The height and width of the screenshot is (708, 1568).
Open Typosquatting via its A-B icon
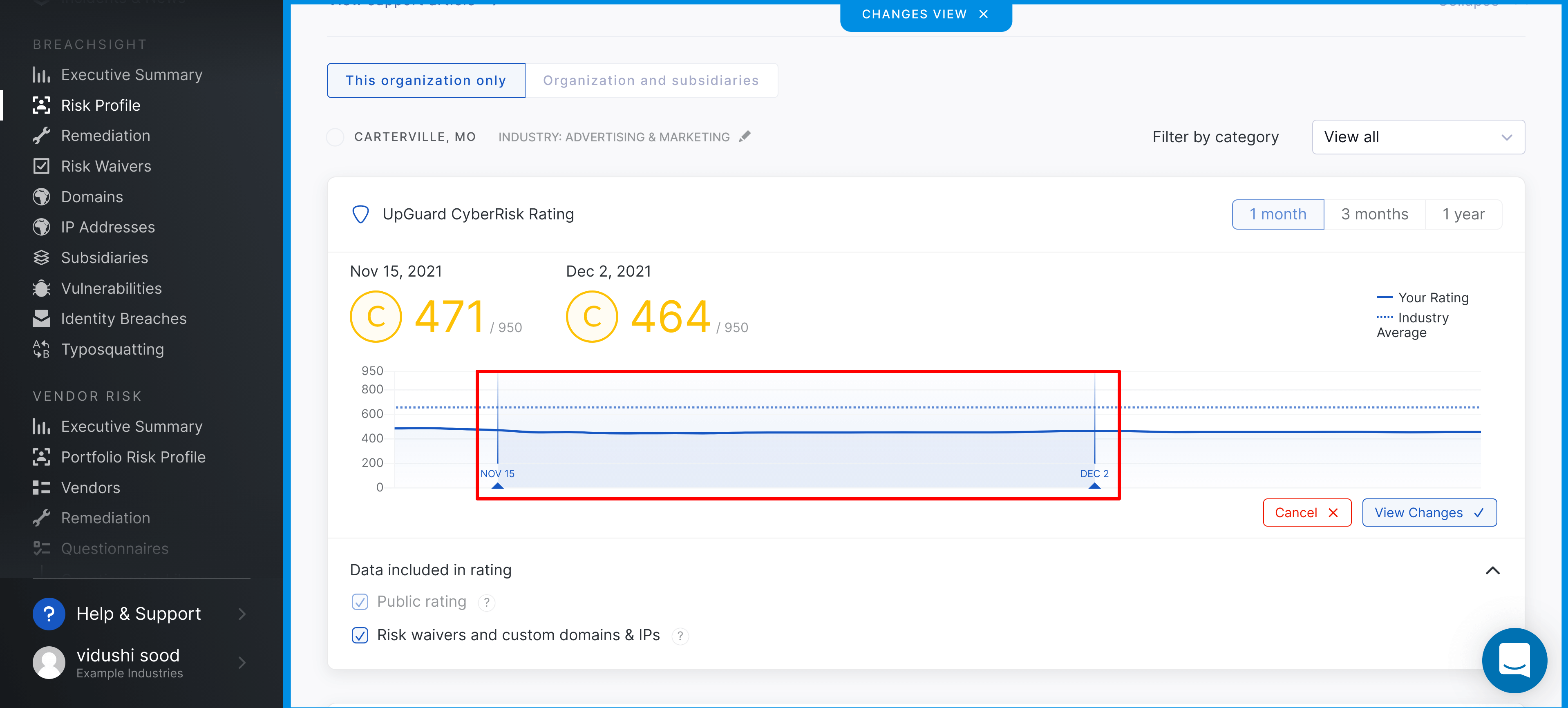41,349
